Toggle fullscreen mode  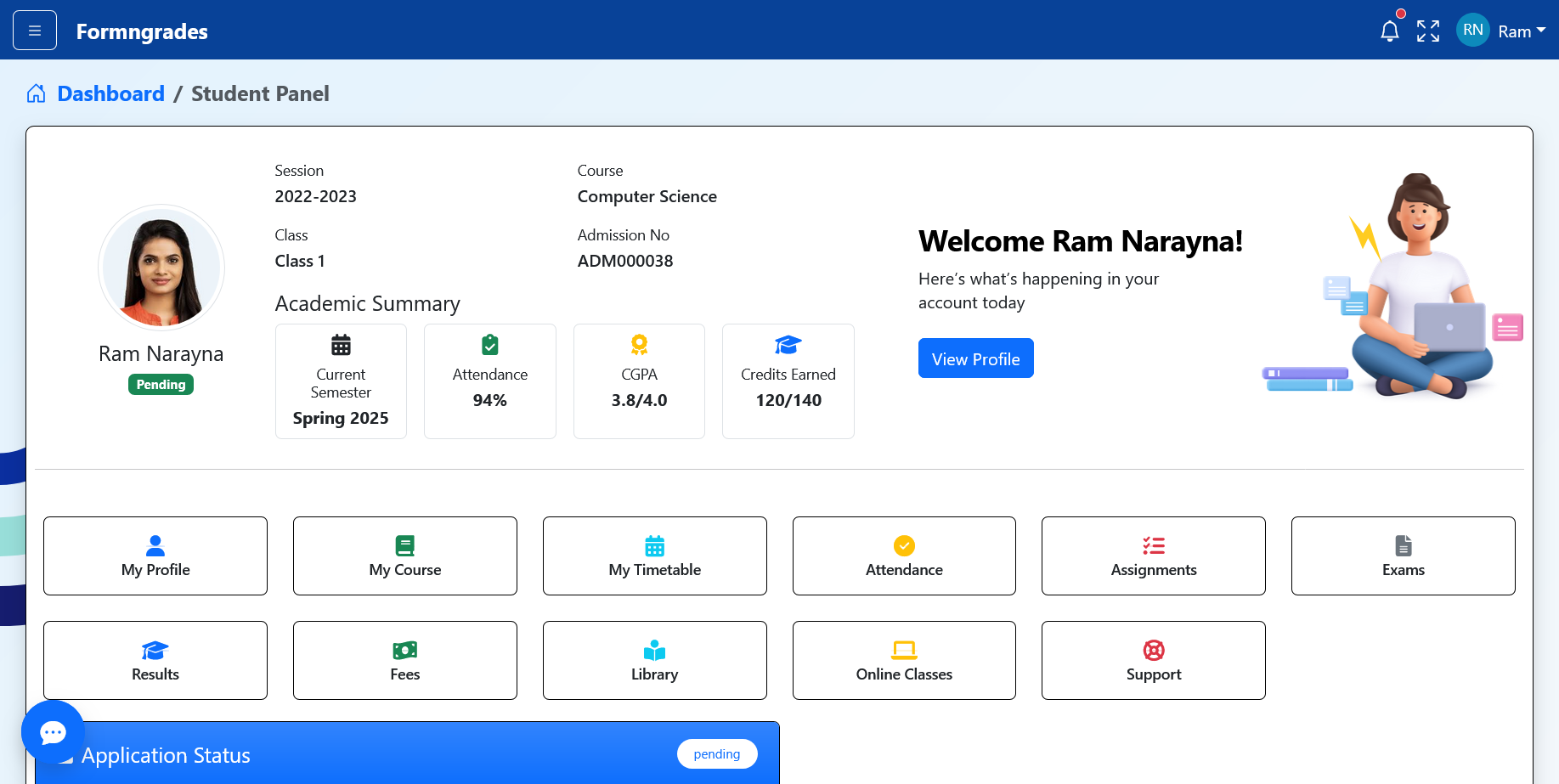click(x=1428, y=30)
